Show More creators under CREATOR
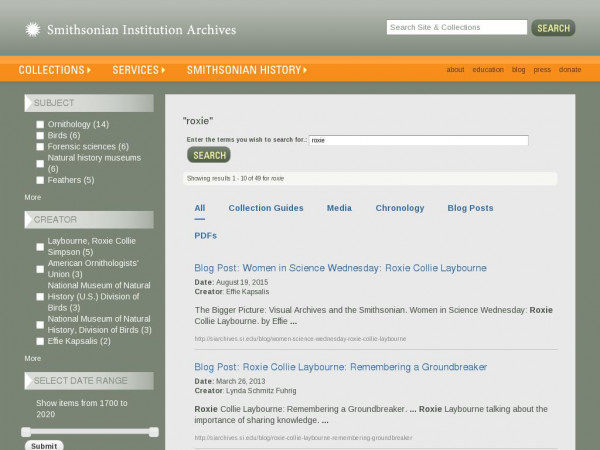The image size is (600, 450). pyautogui.click(x=33, y=358)
